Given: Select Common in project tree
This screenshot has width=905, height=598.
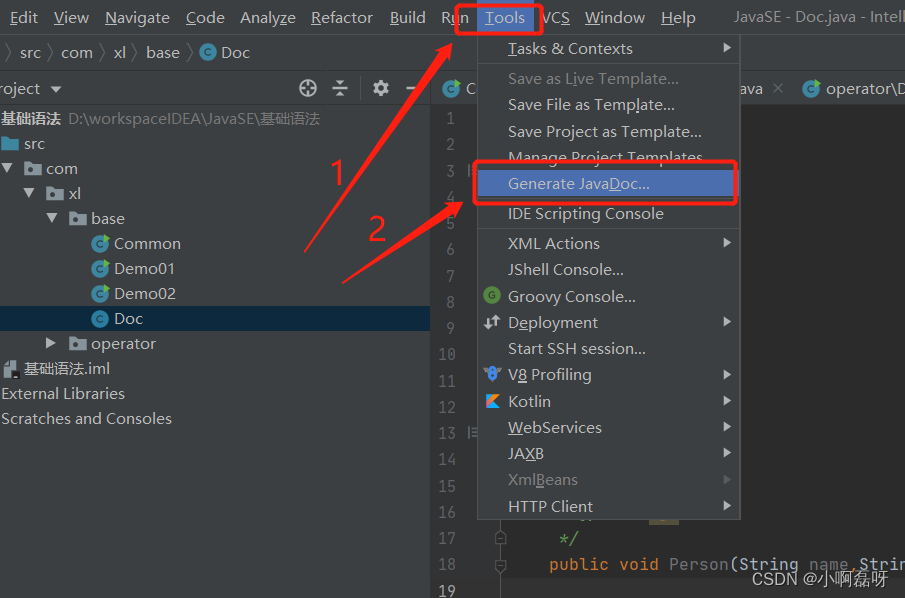Looking at the screenshot, I should coord(147,244).
